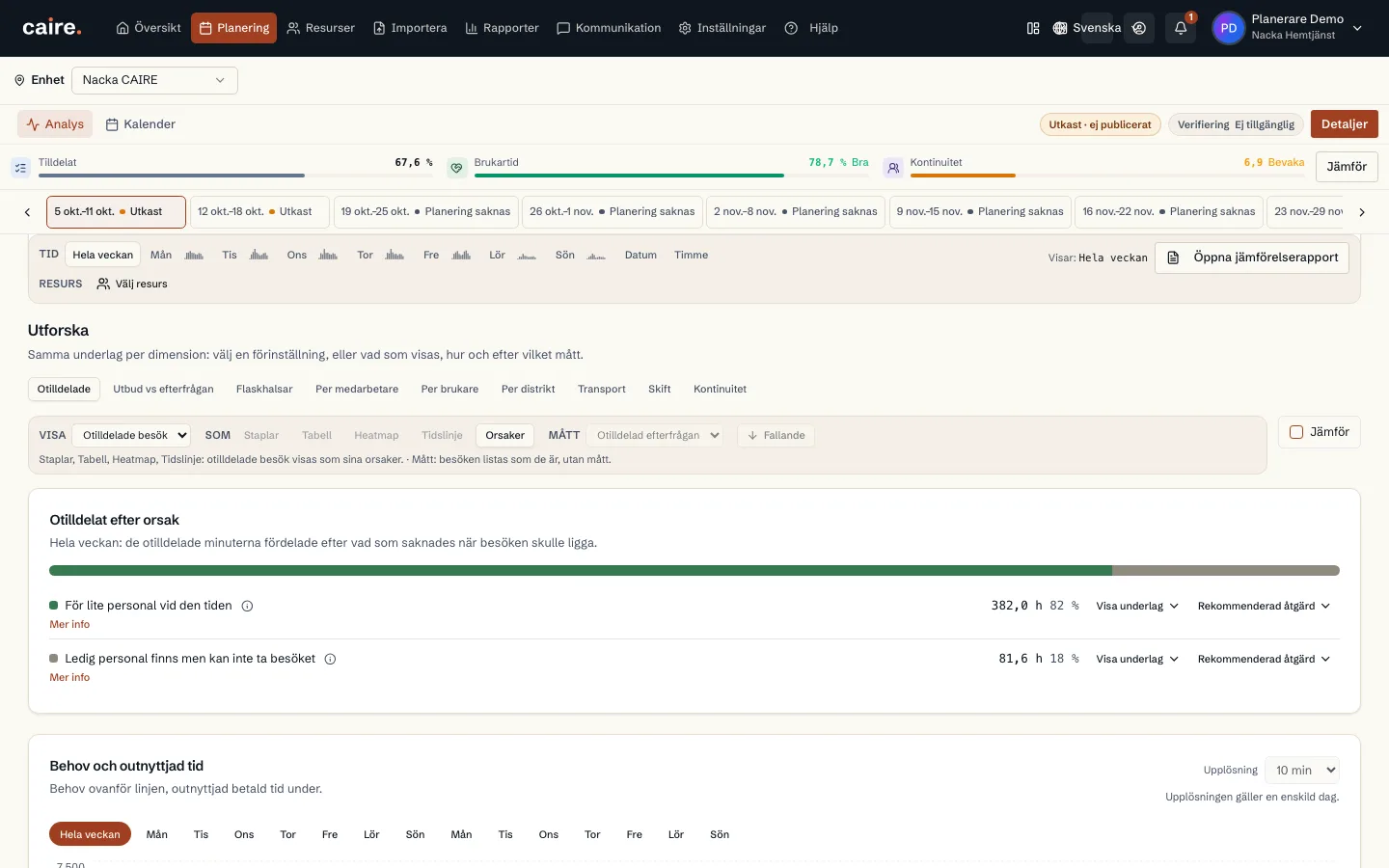Switch to the Kalender tab

pos(141,124)
